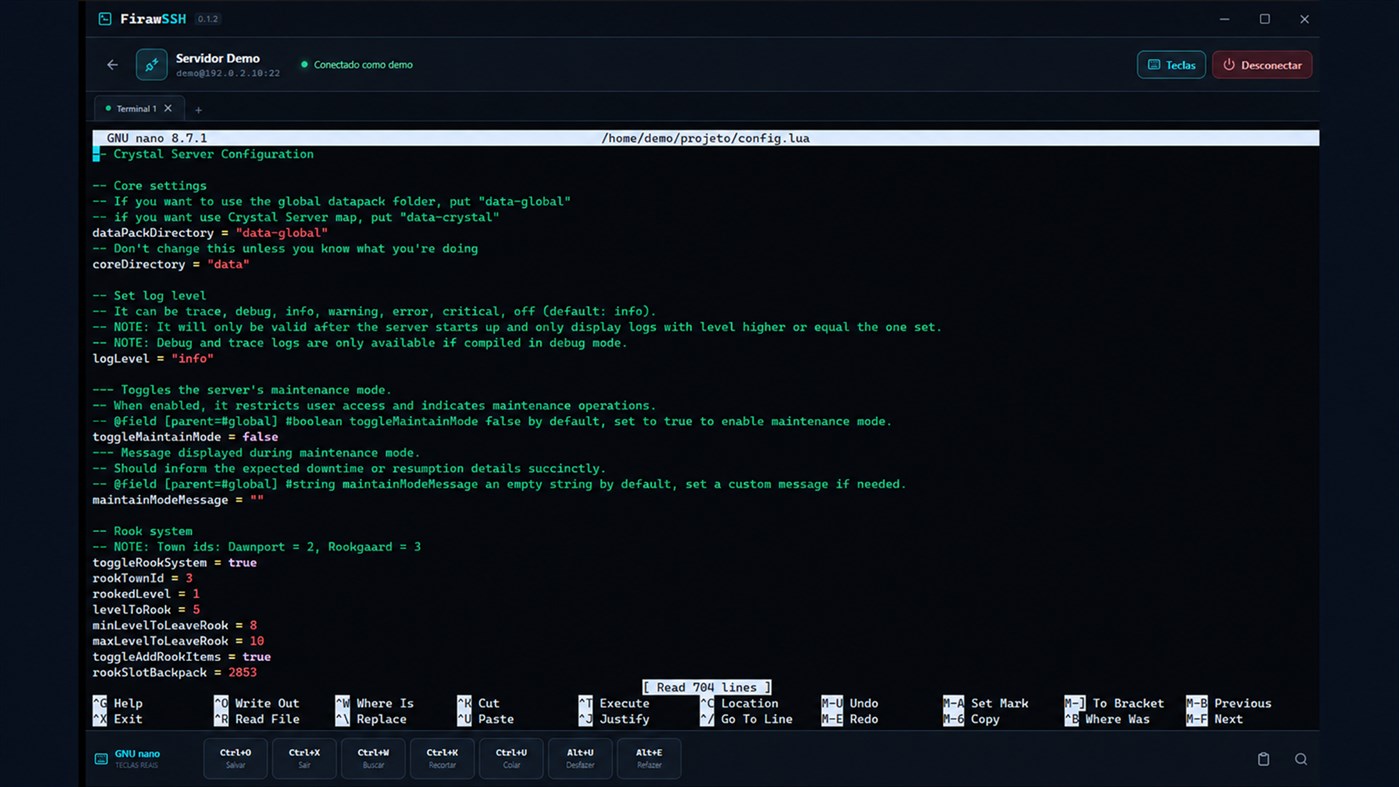Click the ^J Justify nano shortcut
The height and width of the screenshot is (787, 1399).
[614, 720]
